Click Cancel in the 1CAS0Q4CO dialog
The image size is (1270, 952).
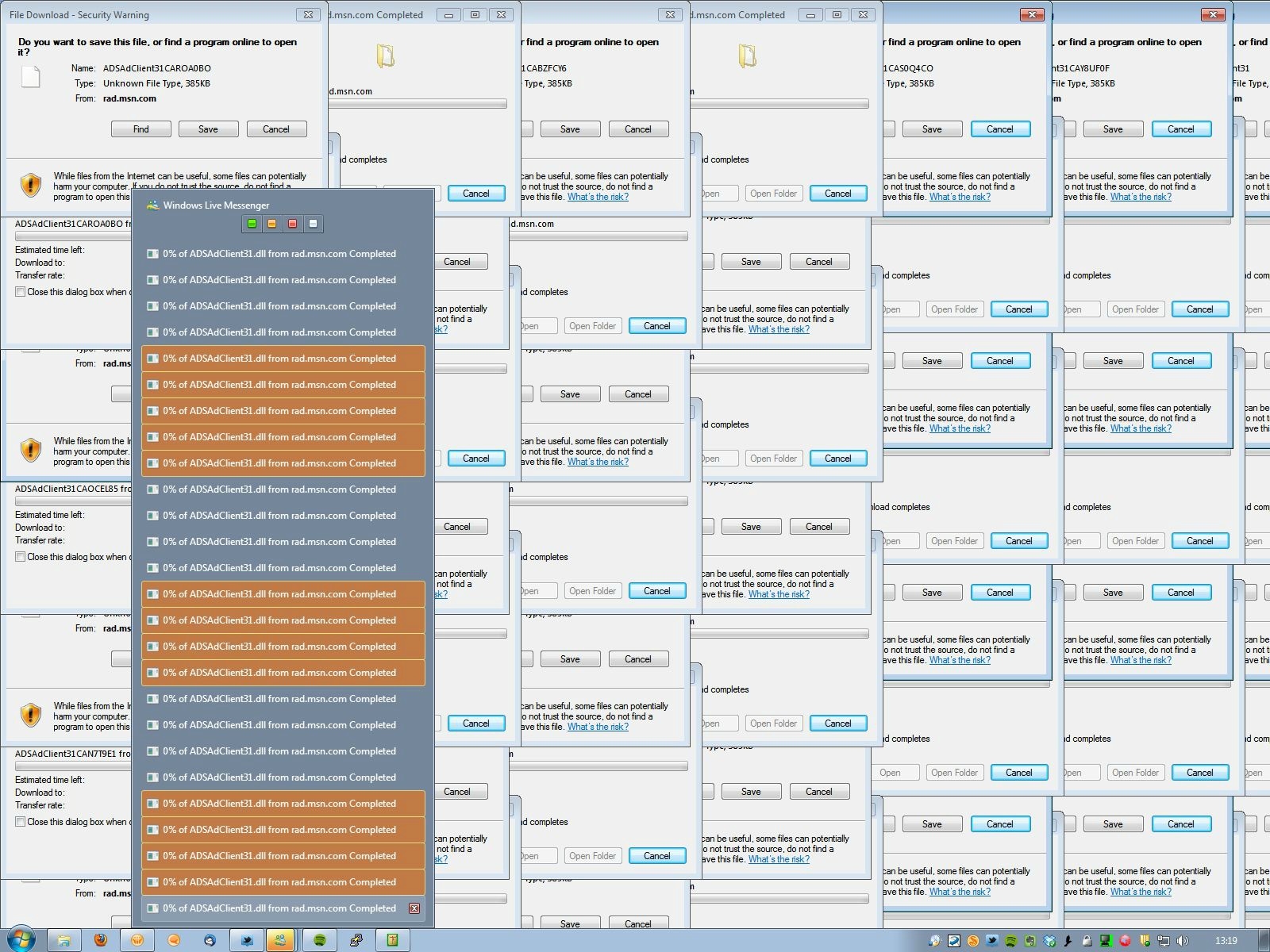[x=1000, y=129]
